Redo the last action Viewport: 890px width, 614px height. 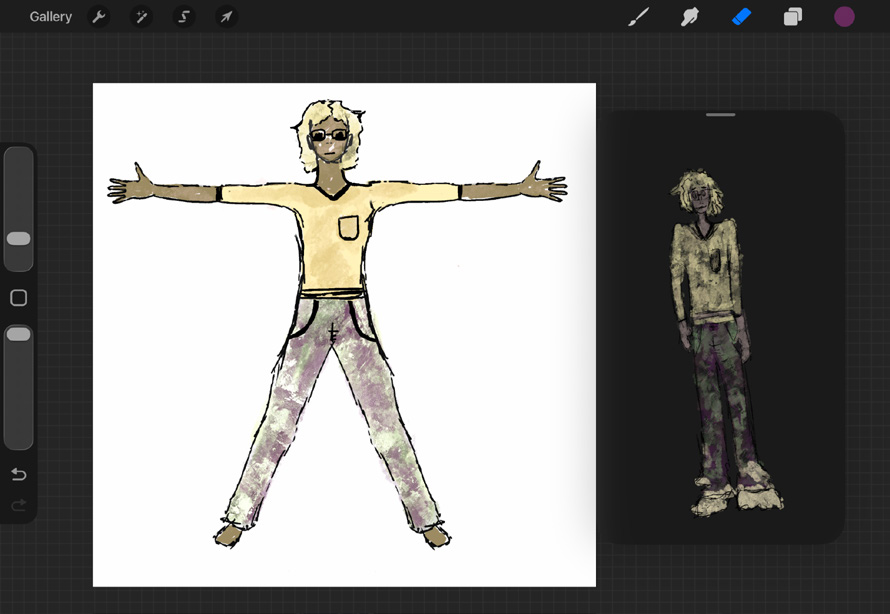19,504
